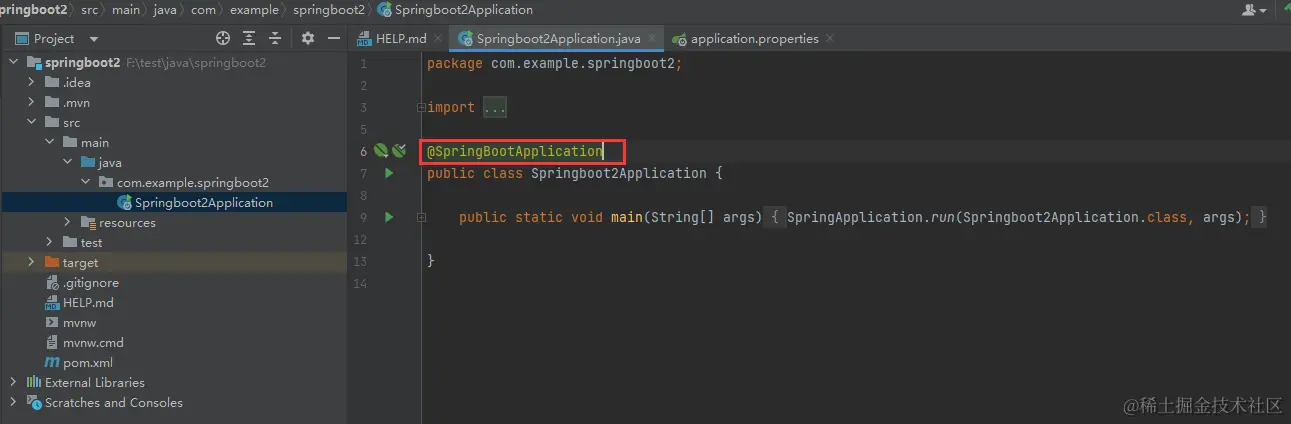
Task: Click the first Spring bean gutter icon on line 6
Action: pos(380,151)
